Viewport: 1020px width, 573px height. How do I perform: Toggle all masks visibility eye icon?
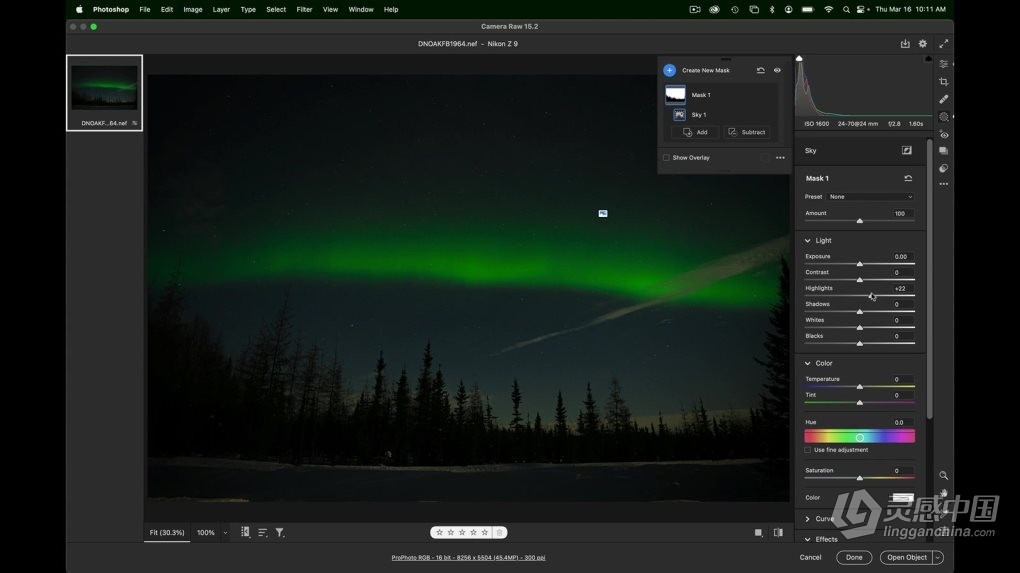[777, 70]
